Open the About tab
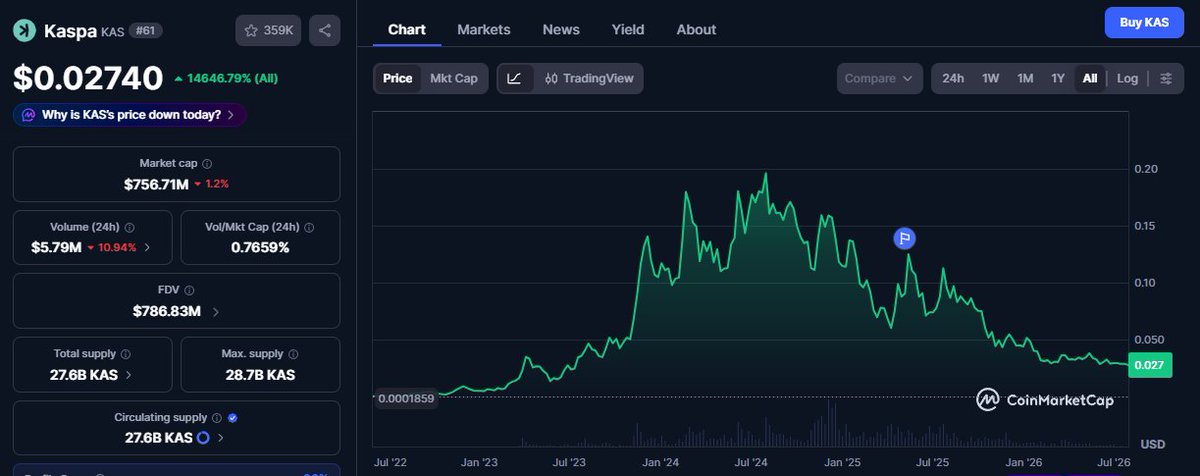This screenshot has height=476, width=1200. click(x=696, y=29)
